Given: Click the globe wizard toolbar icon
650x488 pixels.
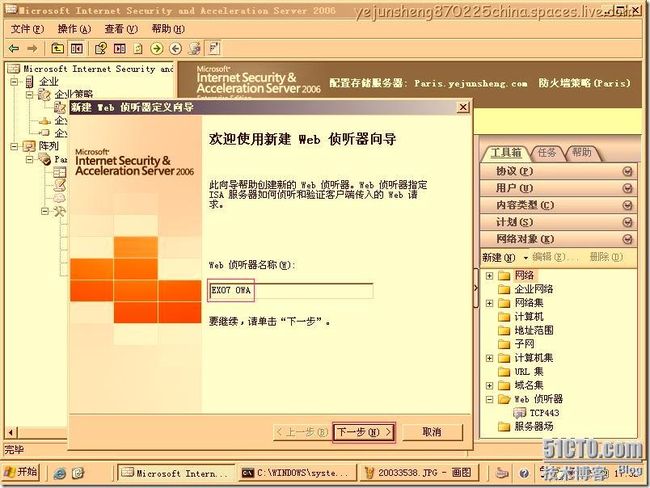Looking at the screenshot, I should 195,49.
